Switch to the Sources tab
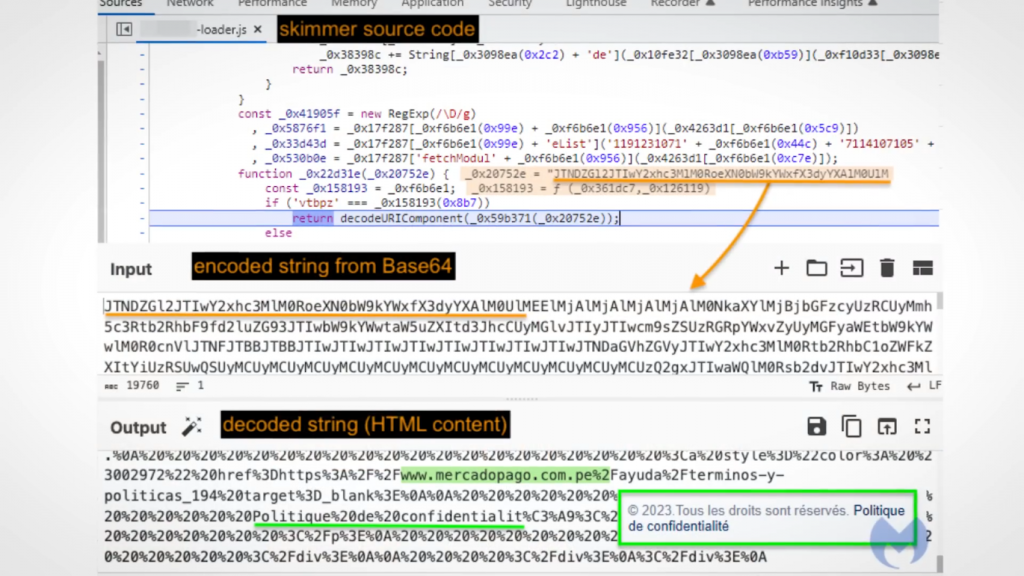 (x=121, y=4)
